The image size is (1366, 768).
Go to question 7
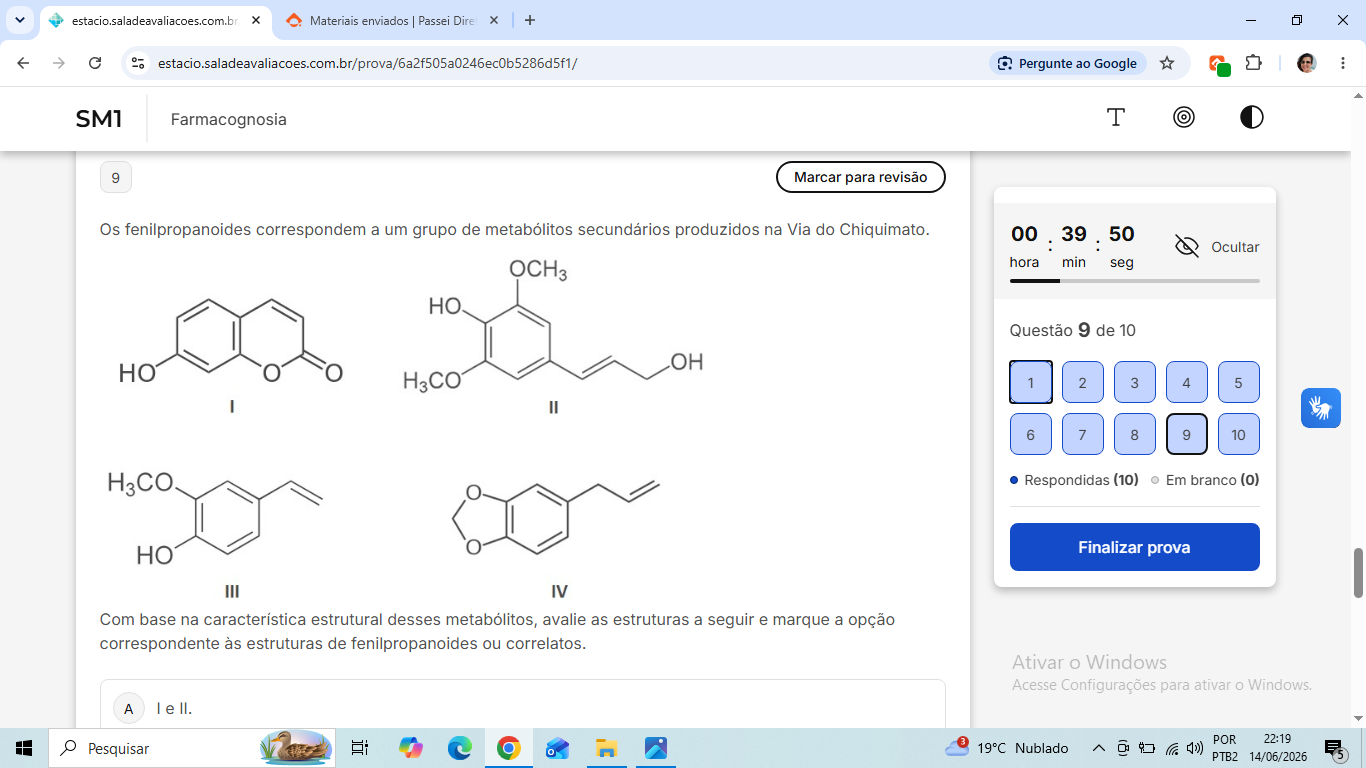tap(1083, 434)
